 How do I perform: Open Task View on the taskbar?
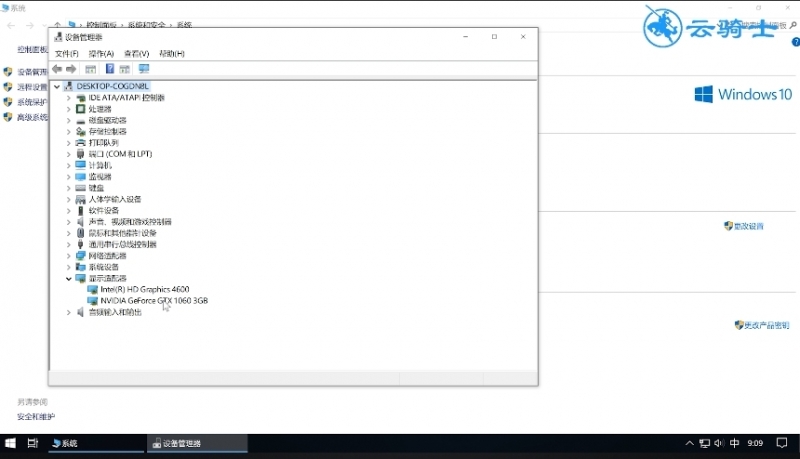click(33, 443)
